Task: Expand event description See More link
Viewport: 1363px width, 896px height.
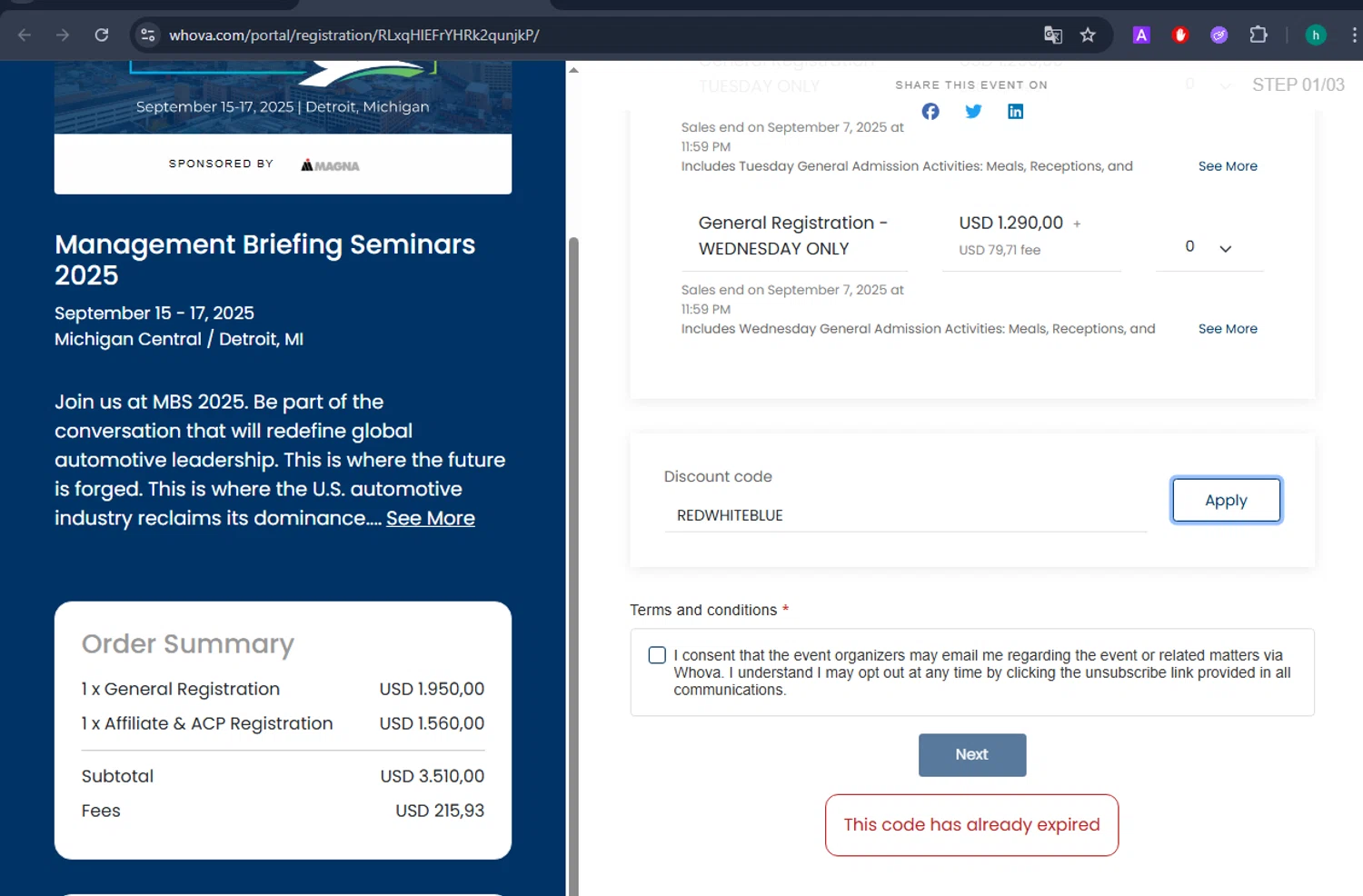Action: click(431, 518)
